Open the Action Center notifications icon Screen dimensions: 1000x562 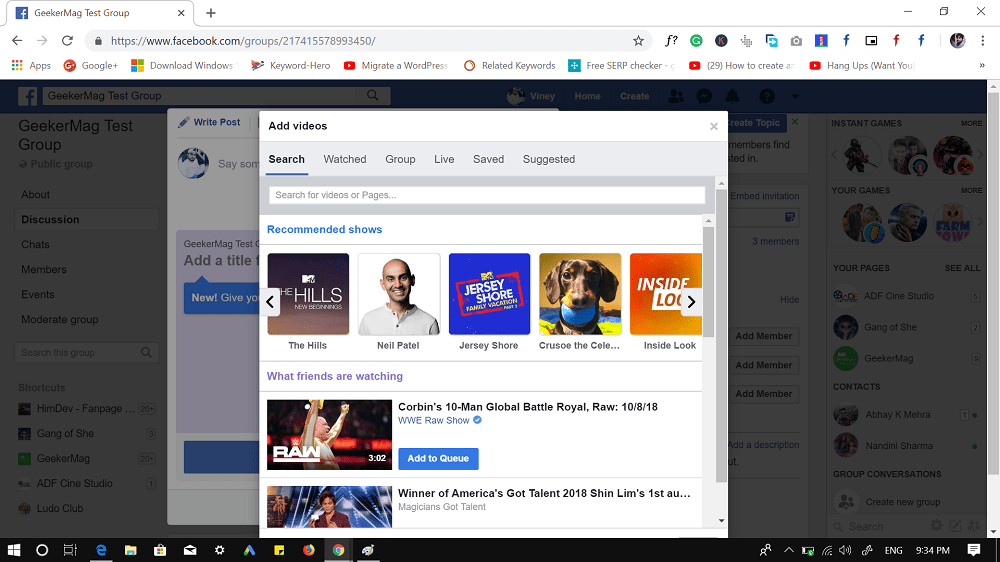[x=974, y=550]
